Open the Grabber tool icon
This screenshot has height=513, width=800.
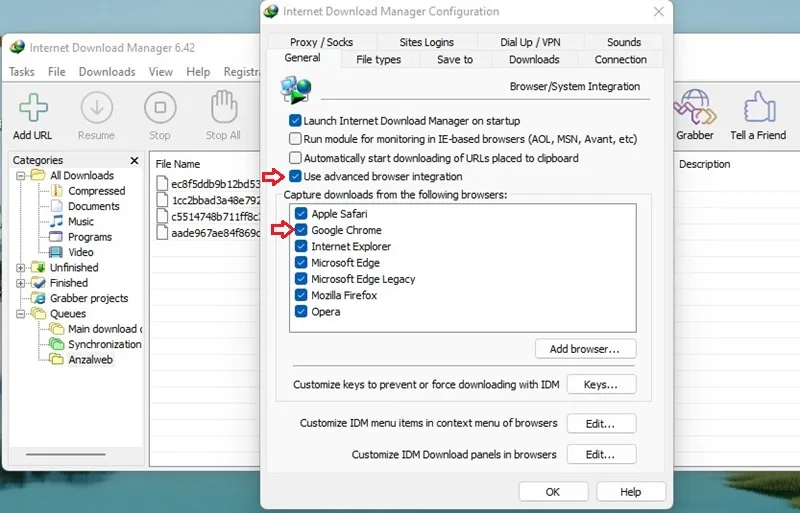694,107
